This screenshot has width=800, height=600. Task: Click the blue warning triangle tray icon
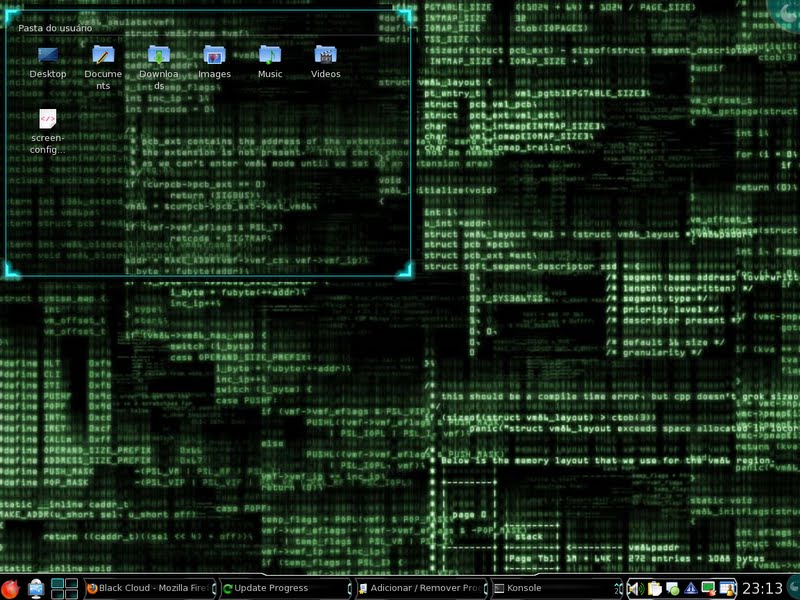(x=691, y=589)
